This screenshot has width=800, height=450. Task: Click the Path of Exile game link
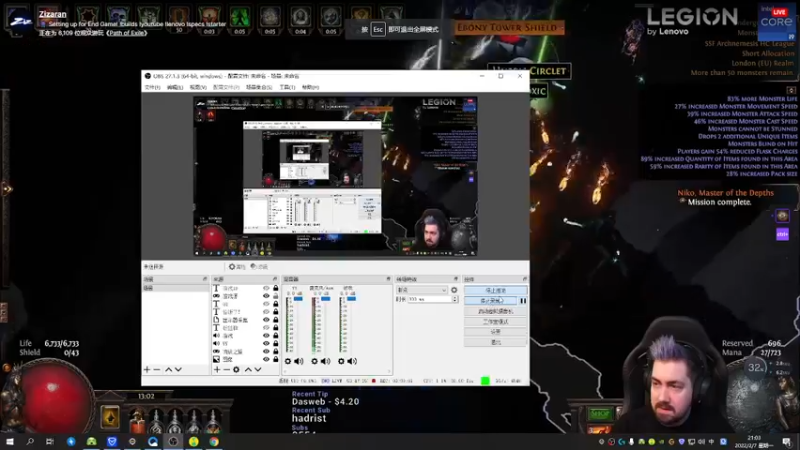pyautogui.click(x=127, y=33)
